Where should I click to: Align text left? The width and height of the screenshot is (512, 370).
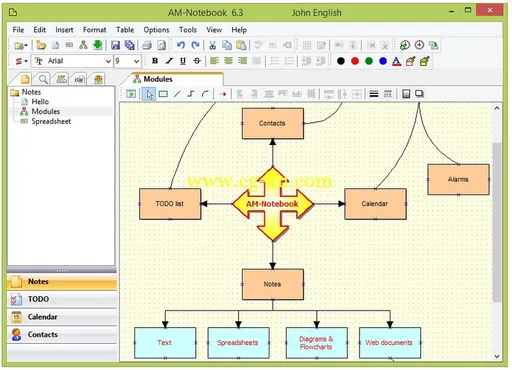pos(214,61)
